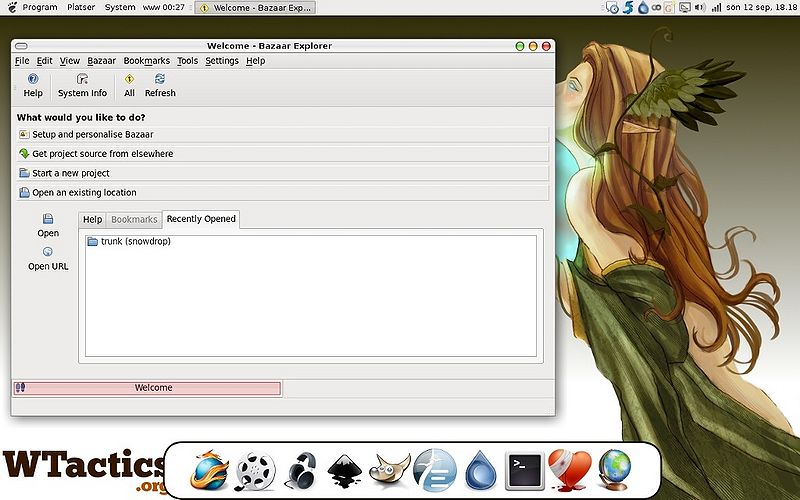Image resolution: width=800 pixels, height=500 pixels.
Task: Launch Inkscape from the dock
Action: click(345, 471)
